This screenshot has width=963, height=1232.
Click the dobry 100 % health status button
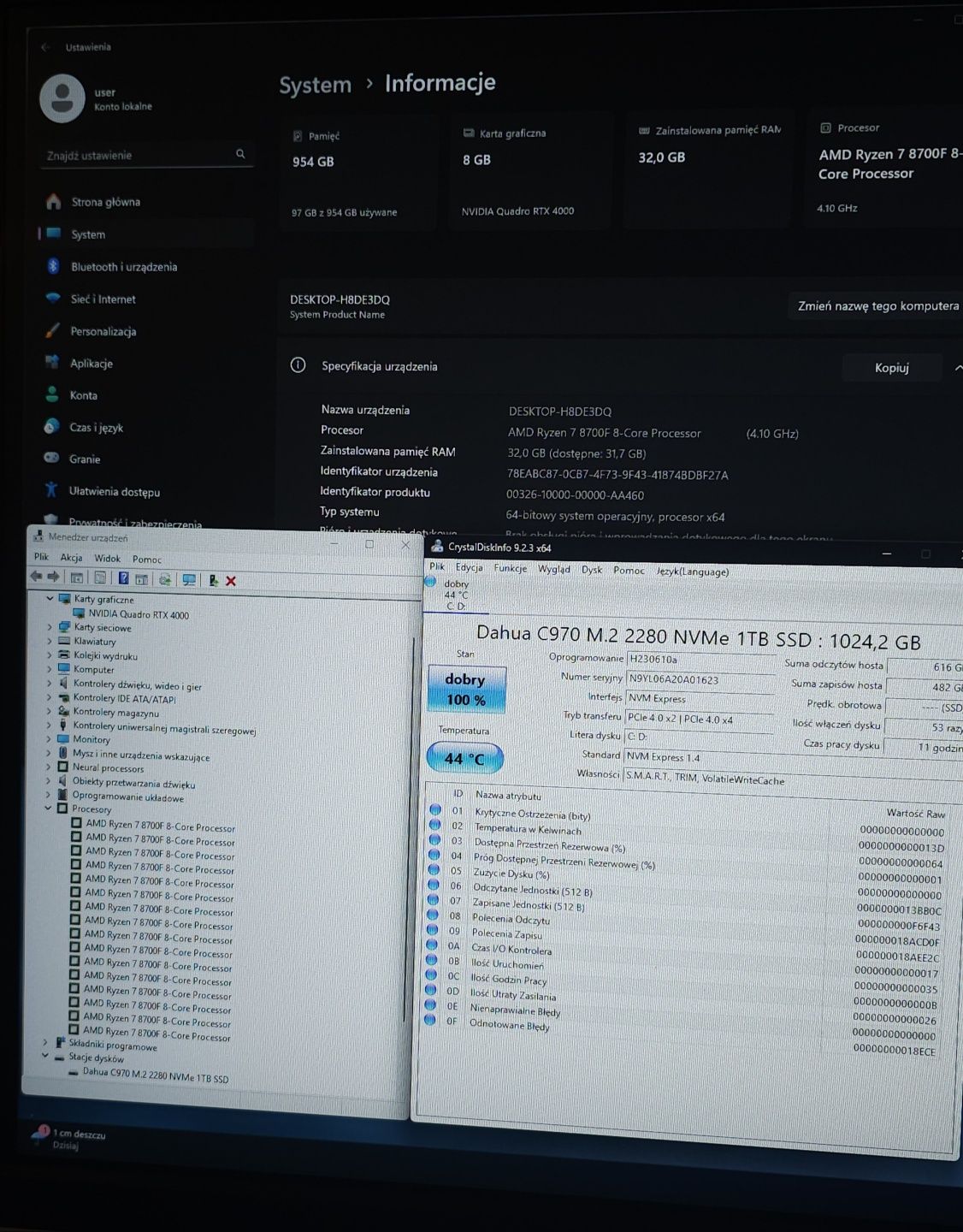[x=466, y=690]
